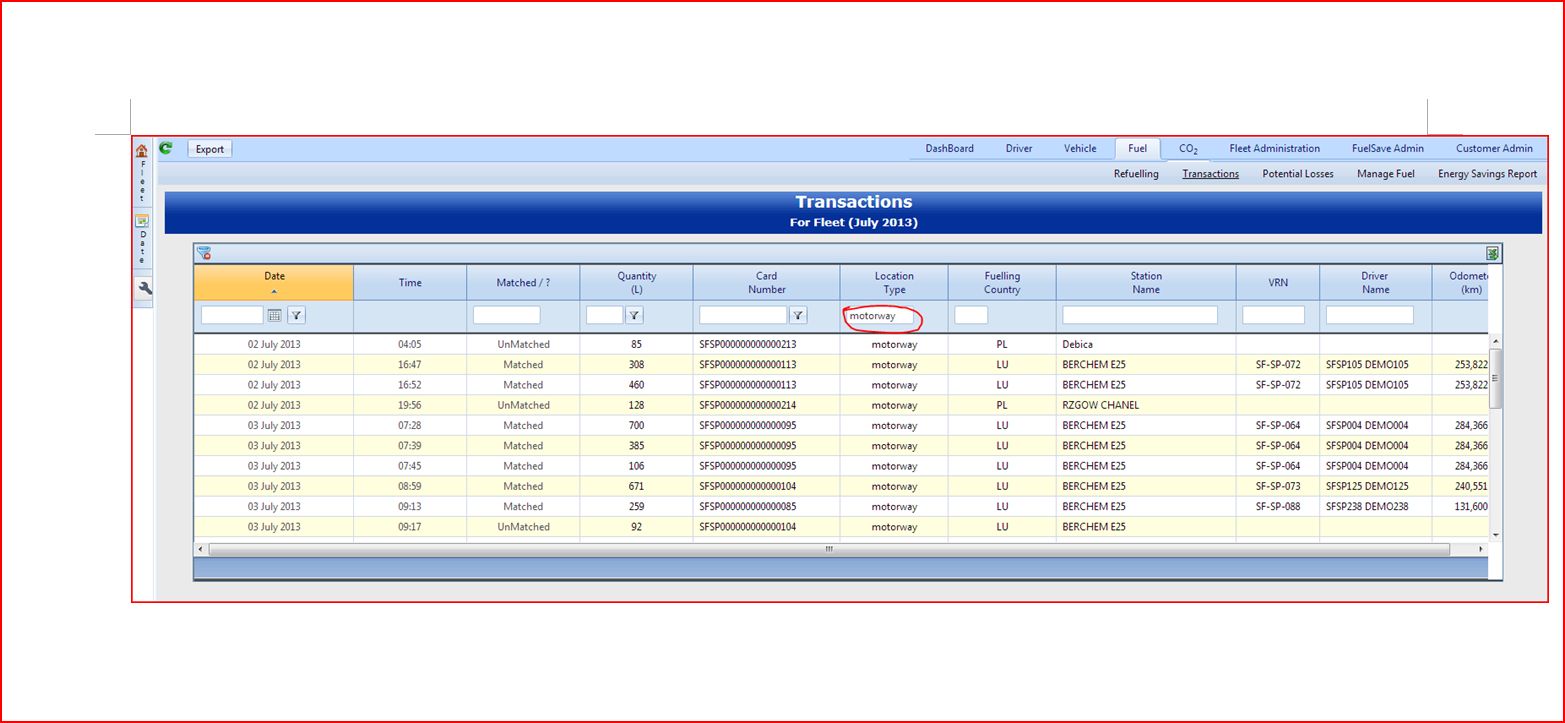
Task: Open the Fleet Administration tab
Action: point(1275,148)
